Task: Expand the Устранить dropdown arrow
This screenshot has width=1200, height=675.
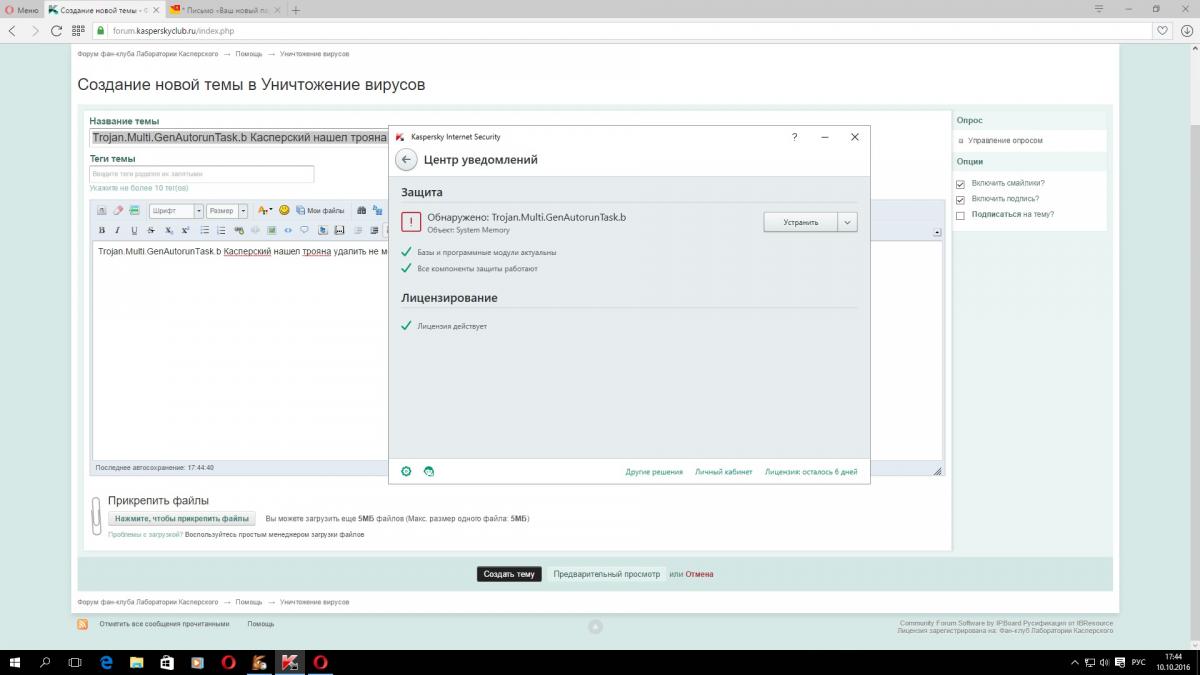Action: (x=847, y=222)
